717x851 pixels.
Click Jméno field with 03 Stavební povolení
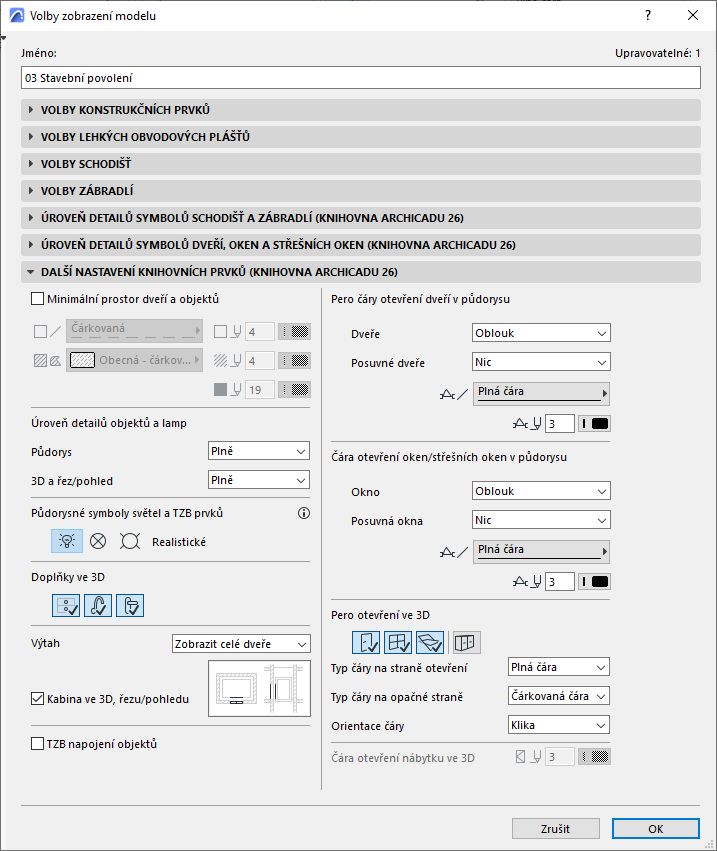(360, 78)
